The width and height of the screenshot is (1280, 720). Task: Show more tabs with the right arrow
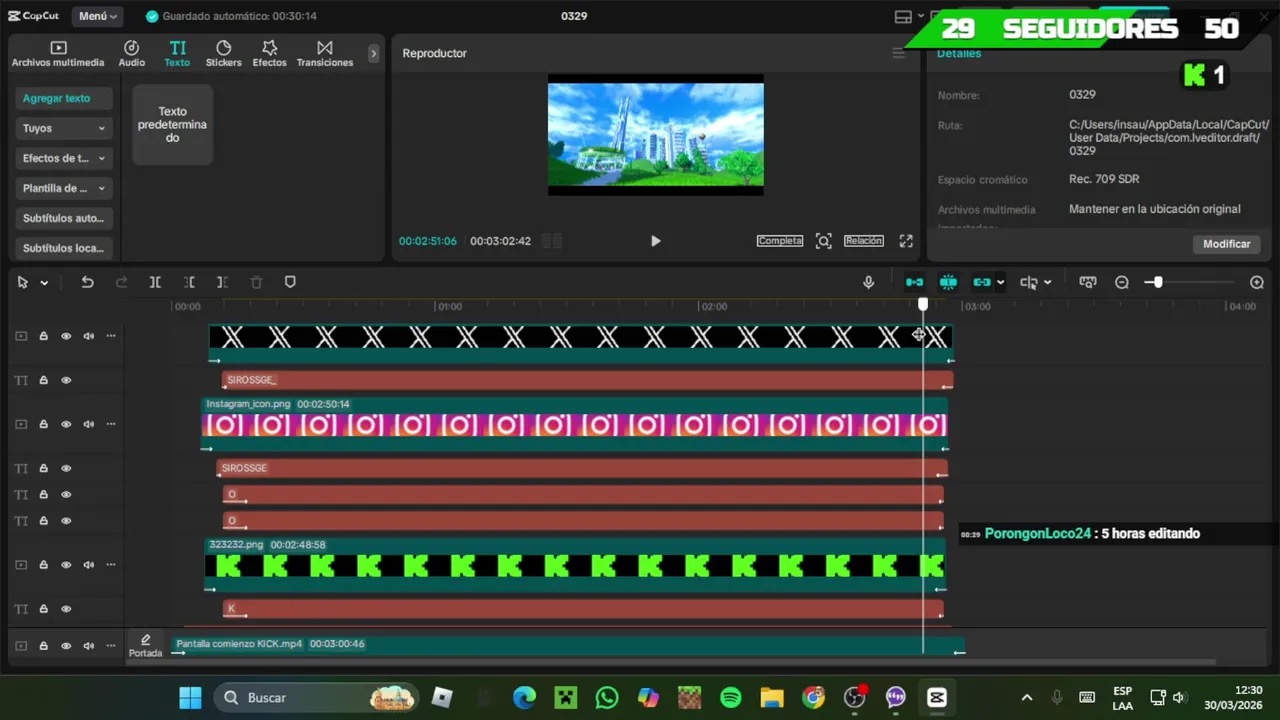pos(374,54)
